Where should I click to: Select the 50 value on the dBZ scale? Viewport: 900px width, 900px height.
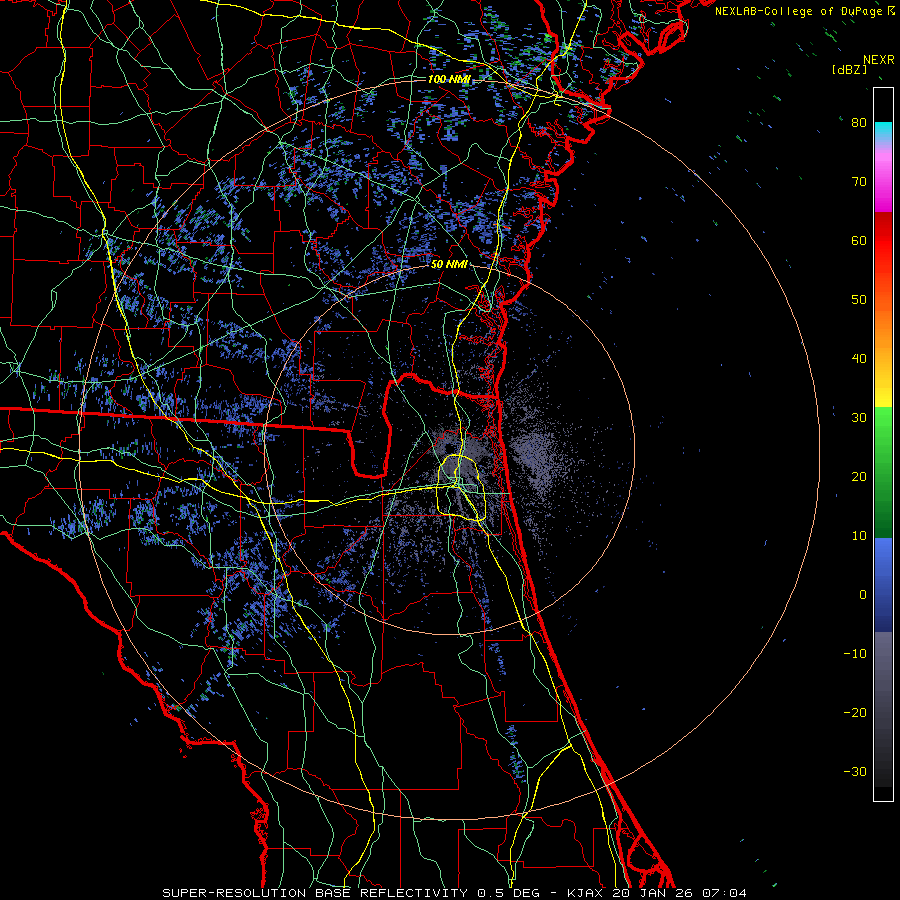pos(859,300)
